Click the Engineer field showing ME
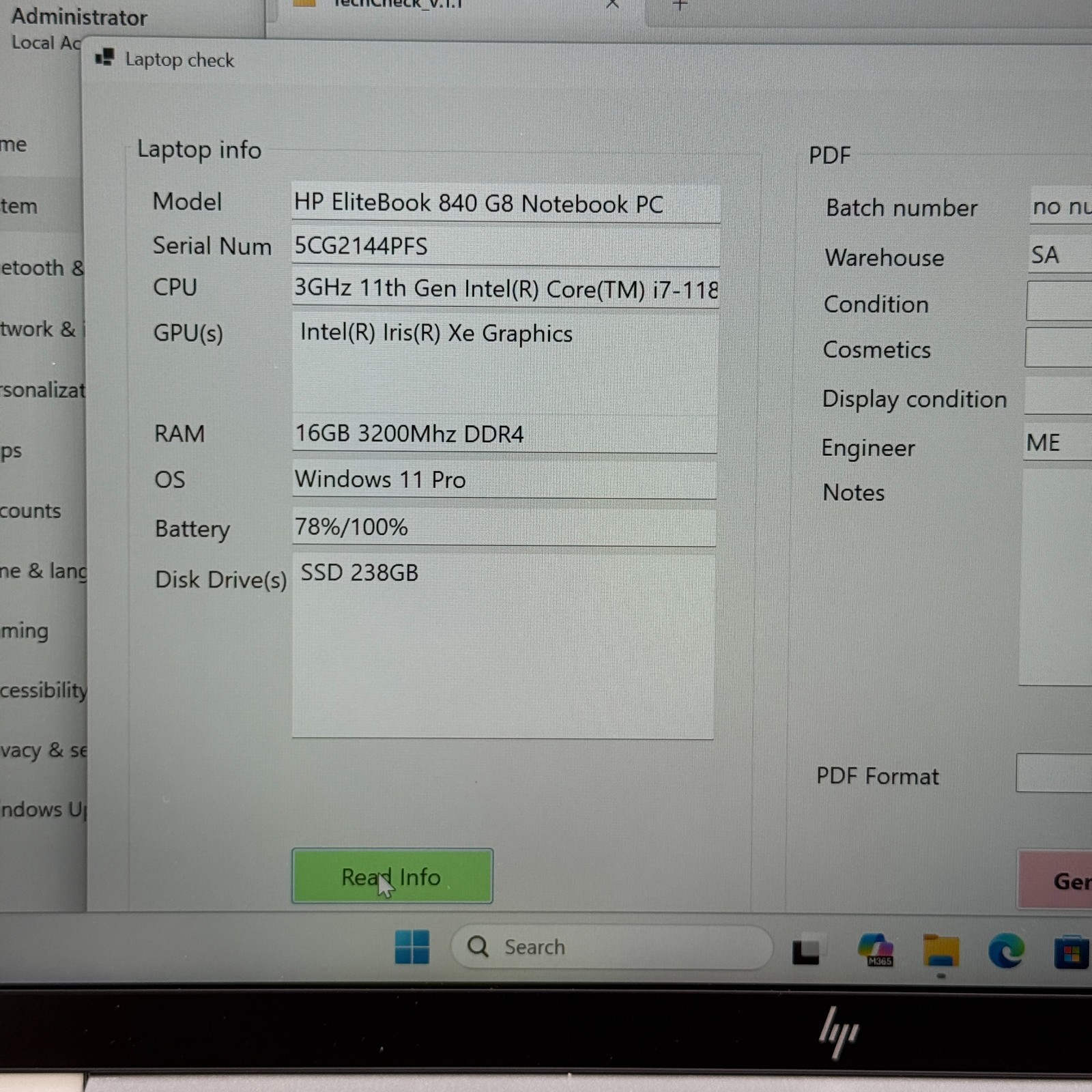Viewport: 1092px width, 1092px height. coord(1058,443)
